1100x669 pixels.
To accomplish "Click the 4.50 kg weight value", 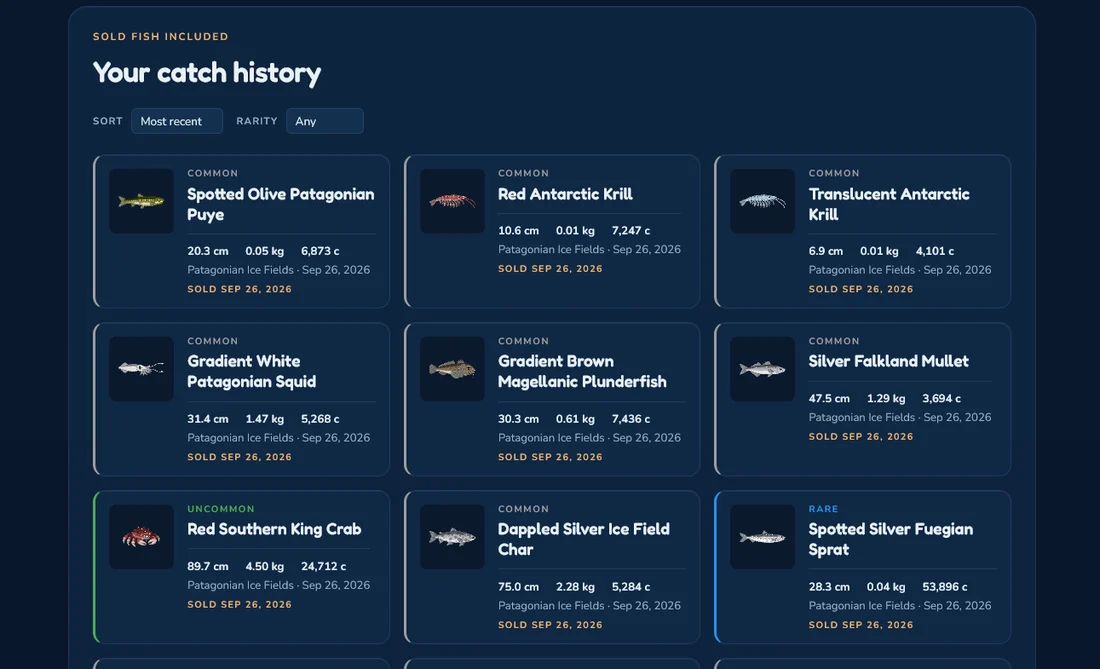I will 264,566.
